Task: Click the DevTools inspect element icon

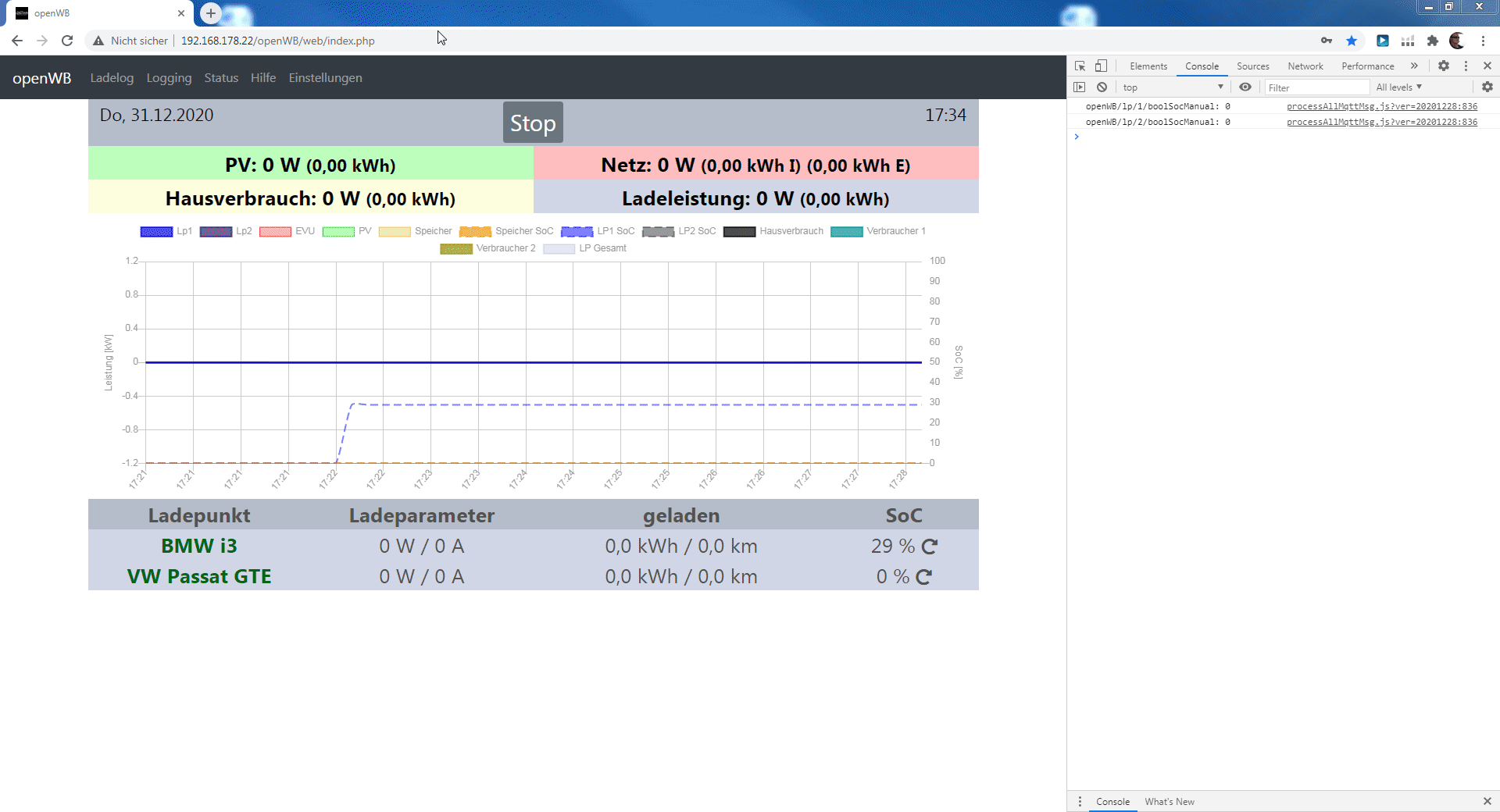Action: [x=1080, y=66]
